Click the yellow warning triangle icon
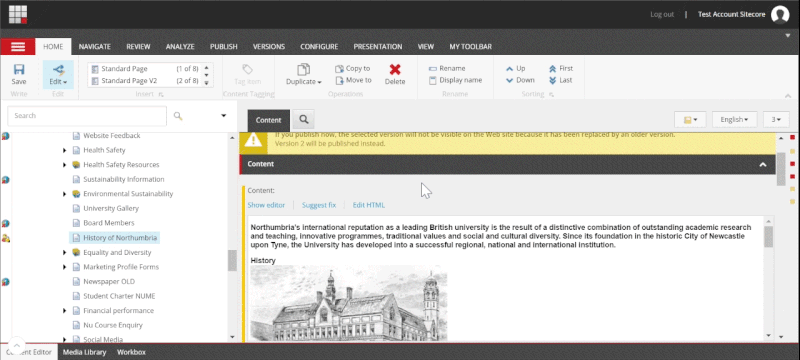Viewport: 800px width, 360px height. click(x=253, y=140)
